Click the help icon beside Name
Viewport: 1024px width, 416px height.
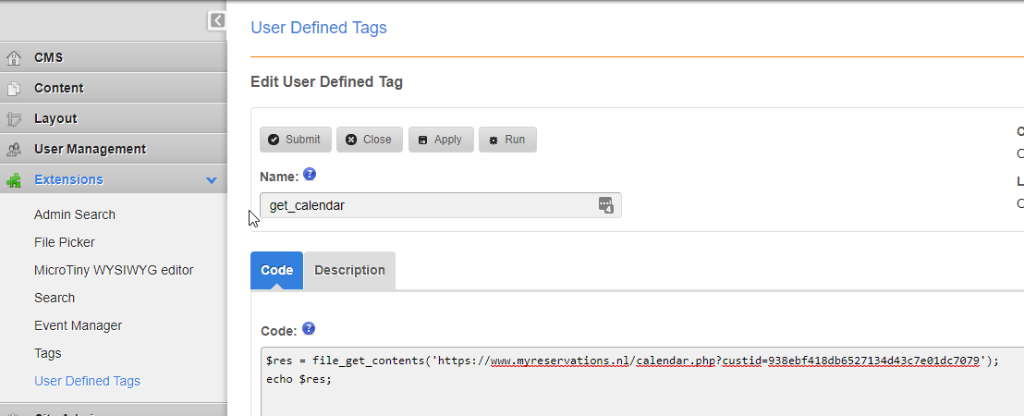[x=310, y=174]
